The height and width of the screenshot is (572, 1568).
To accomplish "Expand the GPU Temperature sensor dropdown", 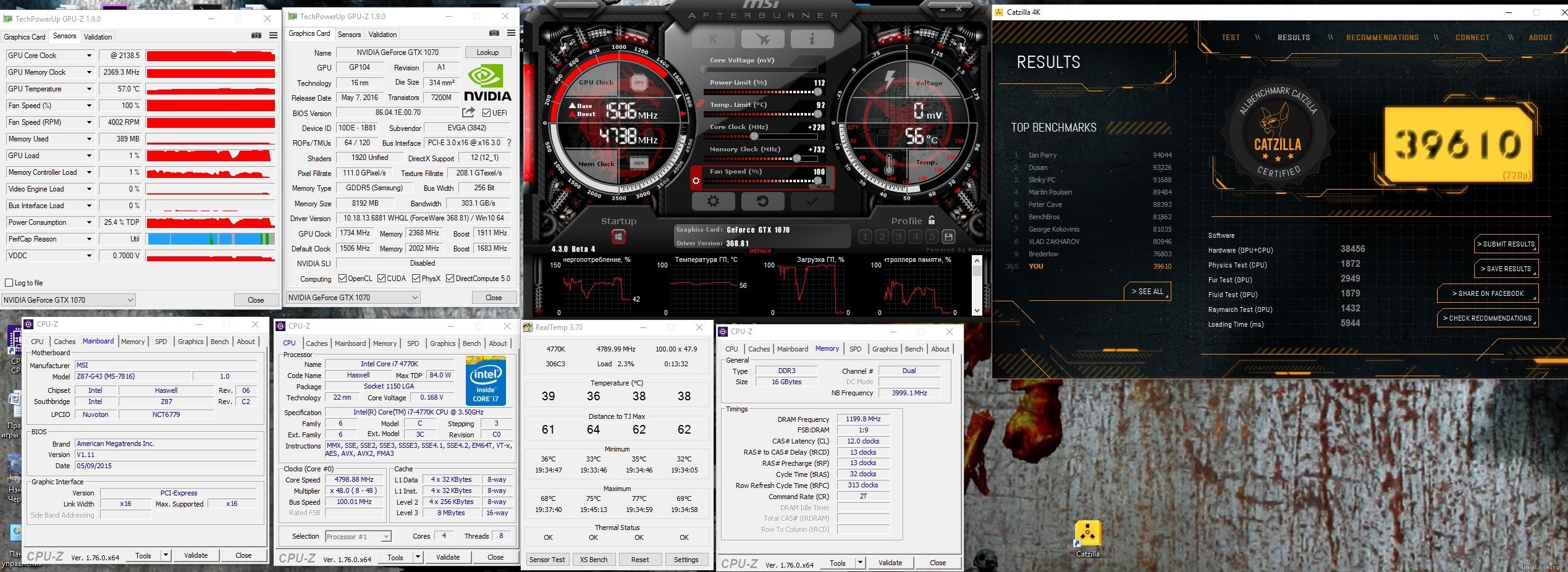I will [89, 89].
